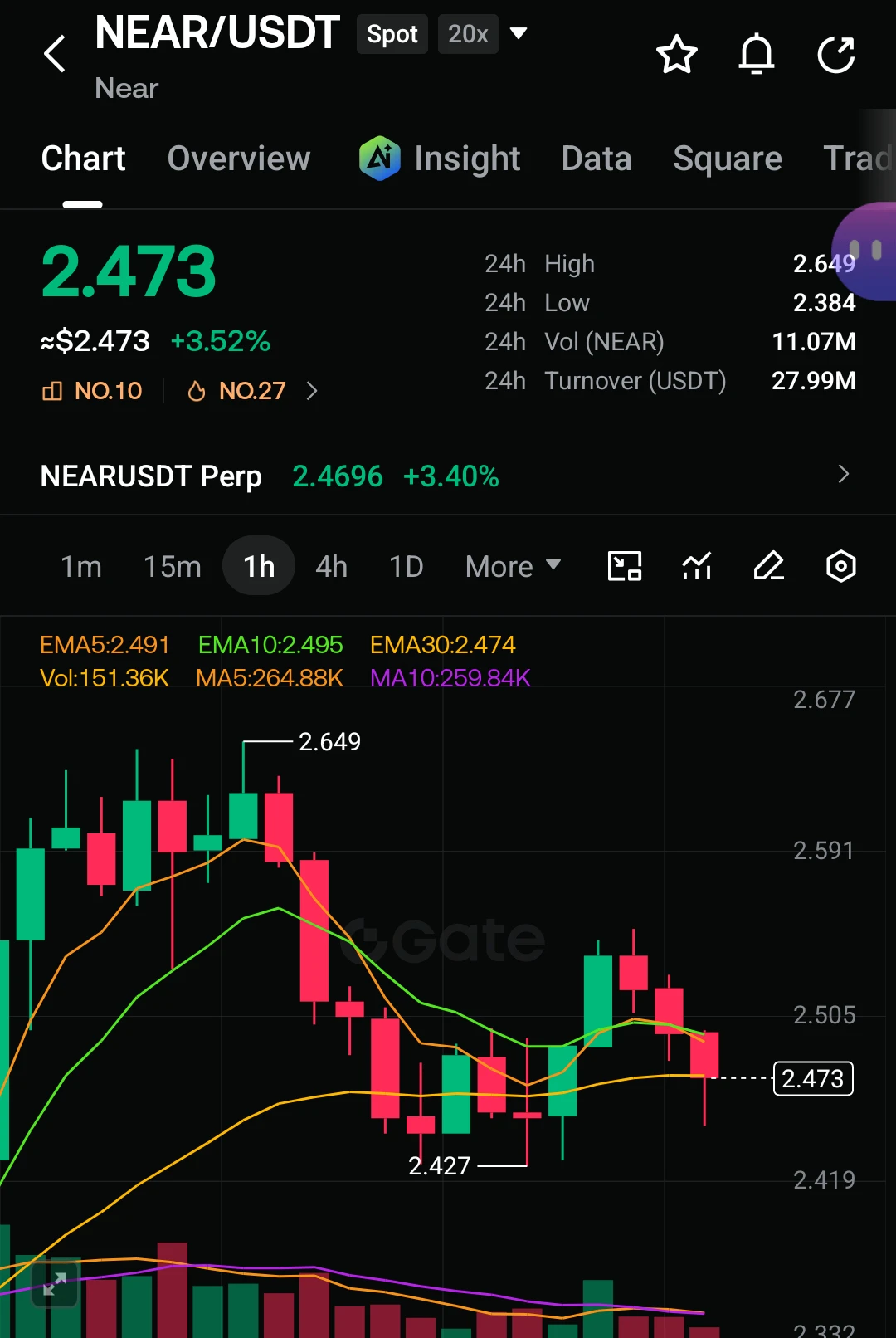Add NEAR/USDT to favorites with star icon
The width and height of the screenshot is (896, 1338).
pyautogui.click(x=676, y=54)
